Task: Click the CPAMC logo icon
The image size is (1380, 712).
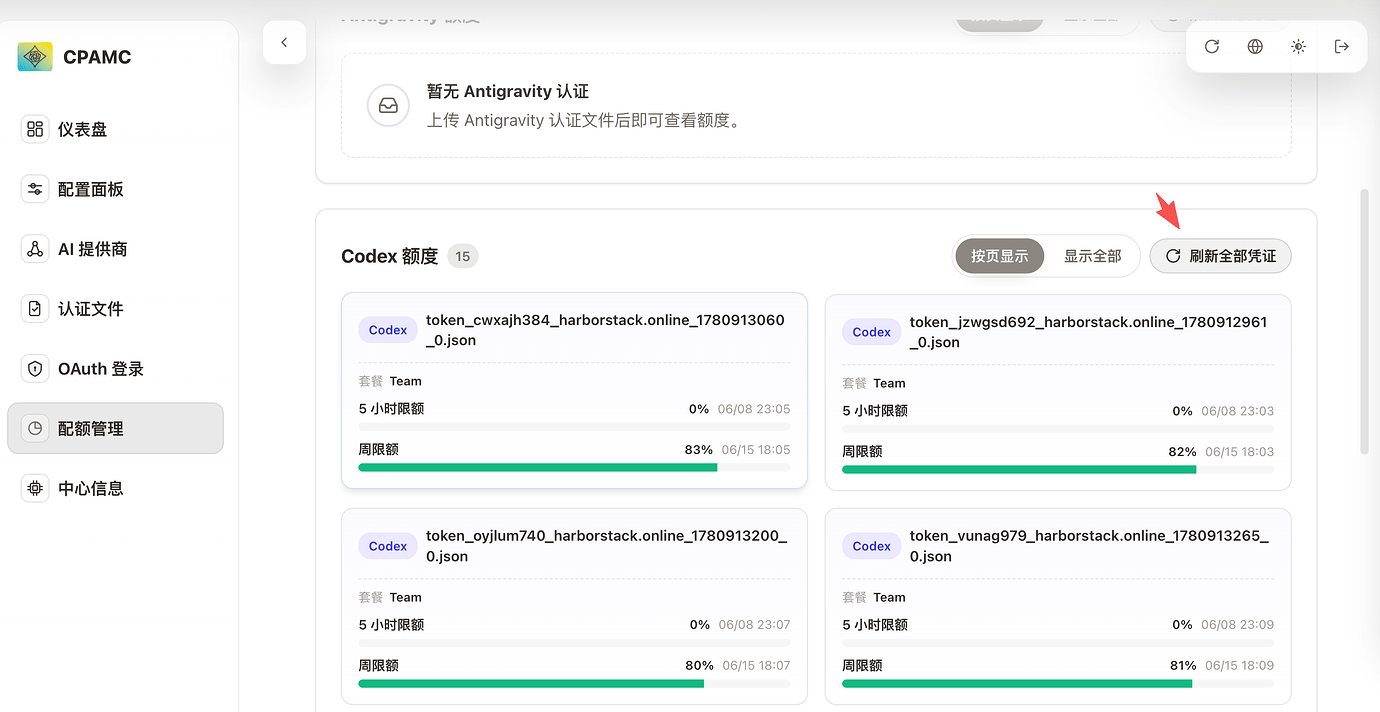Action: (x=35, y=57)
